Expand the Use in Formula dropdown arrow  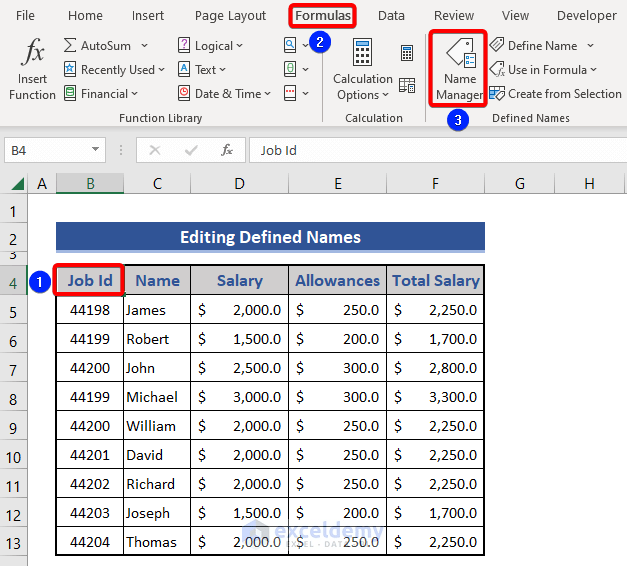(x=593, y=70)
